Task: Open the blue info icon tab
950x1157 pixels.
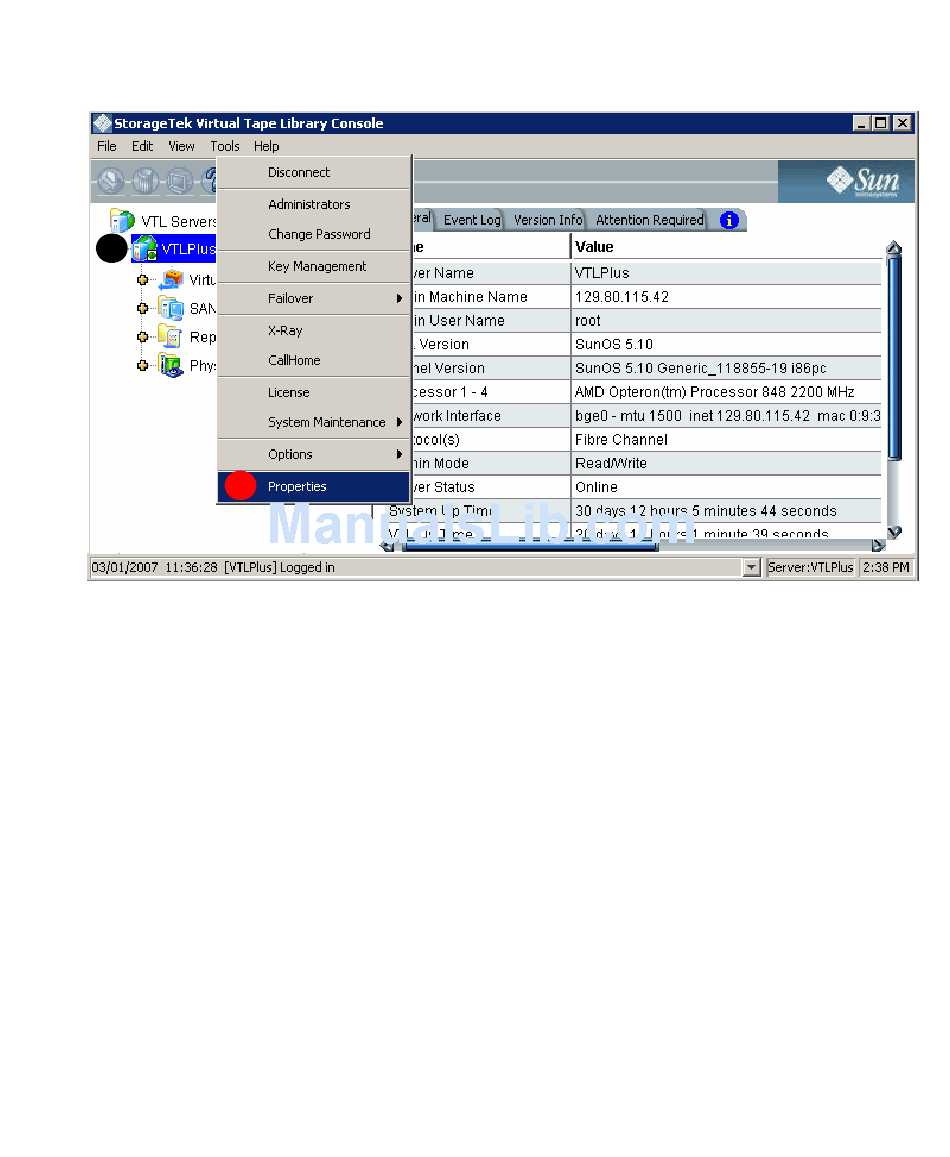Action: coord(729,220)
